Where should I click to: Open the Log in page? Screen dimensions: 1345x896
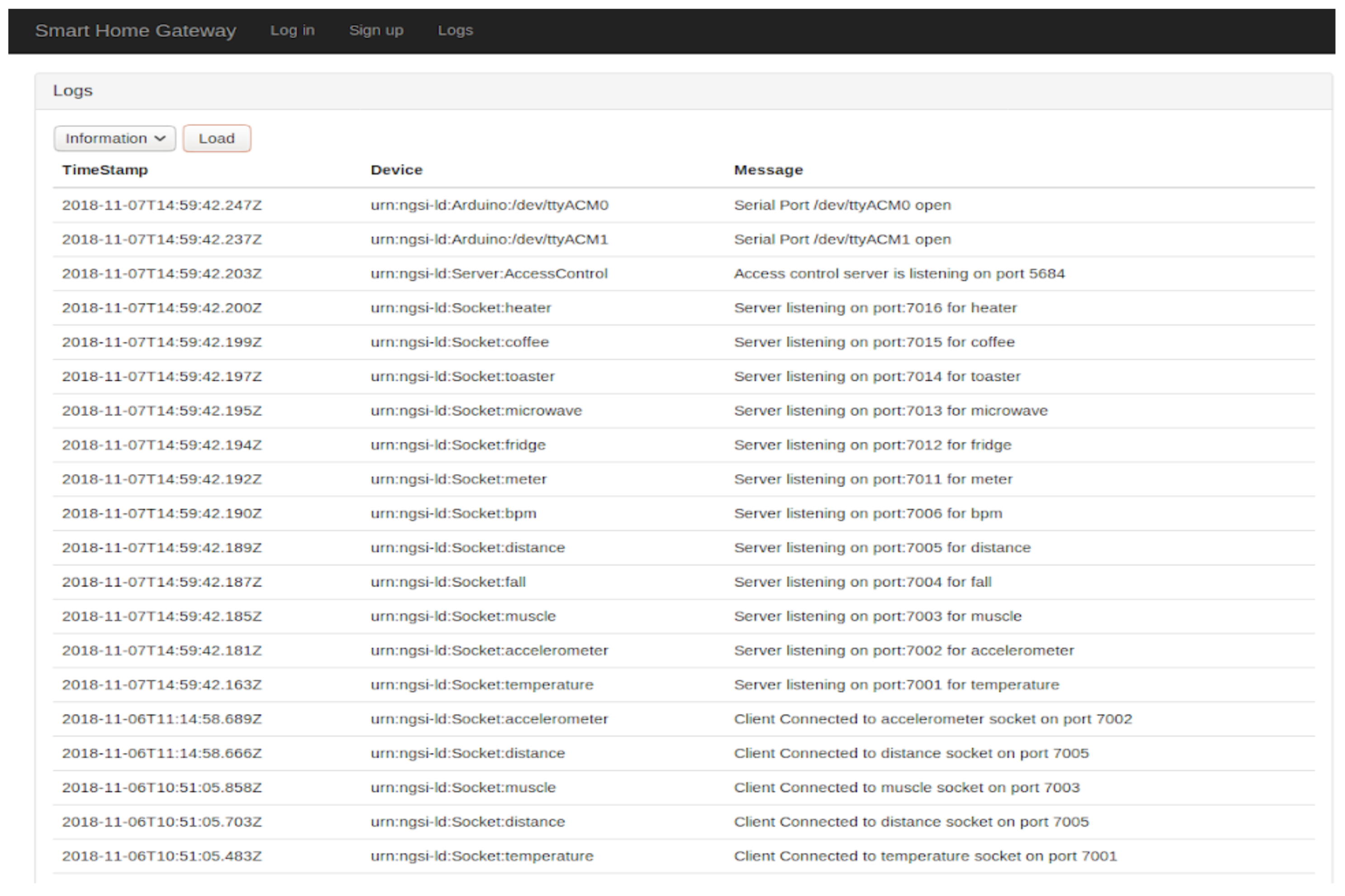292,30
